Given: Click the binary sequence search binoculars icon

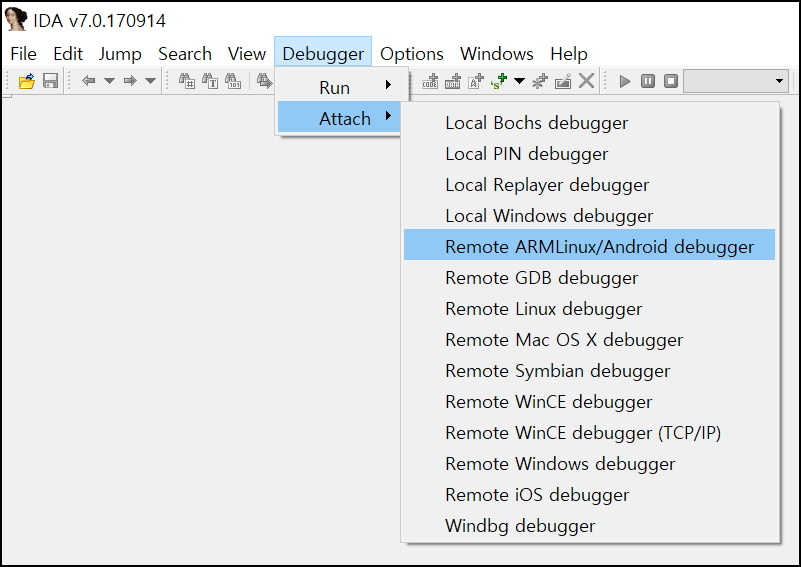Looking at the screenshot, I should 233,81.
